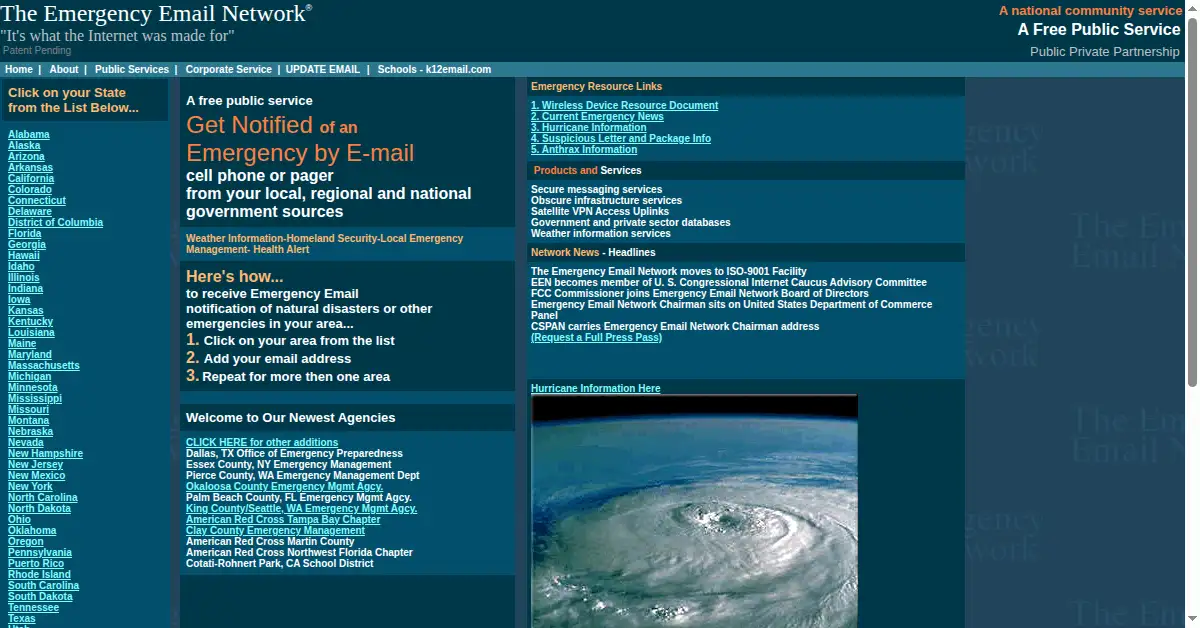Click the Florida state link

(x=25, y=233)
